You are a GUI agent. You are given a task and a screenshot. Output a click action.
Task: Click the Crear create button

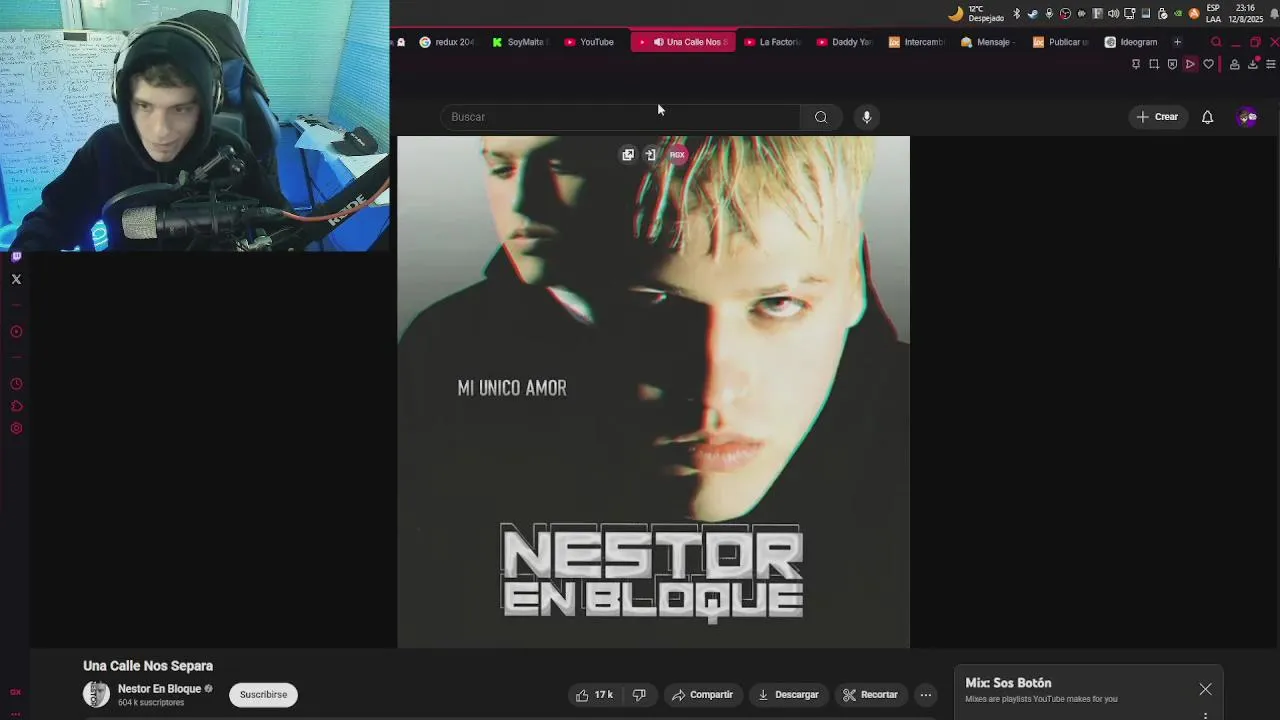click(x=1157, y=117)
